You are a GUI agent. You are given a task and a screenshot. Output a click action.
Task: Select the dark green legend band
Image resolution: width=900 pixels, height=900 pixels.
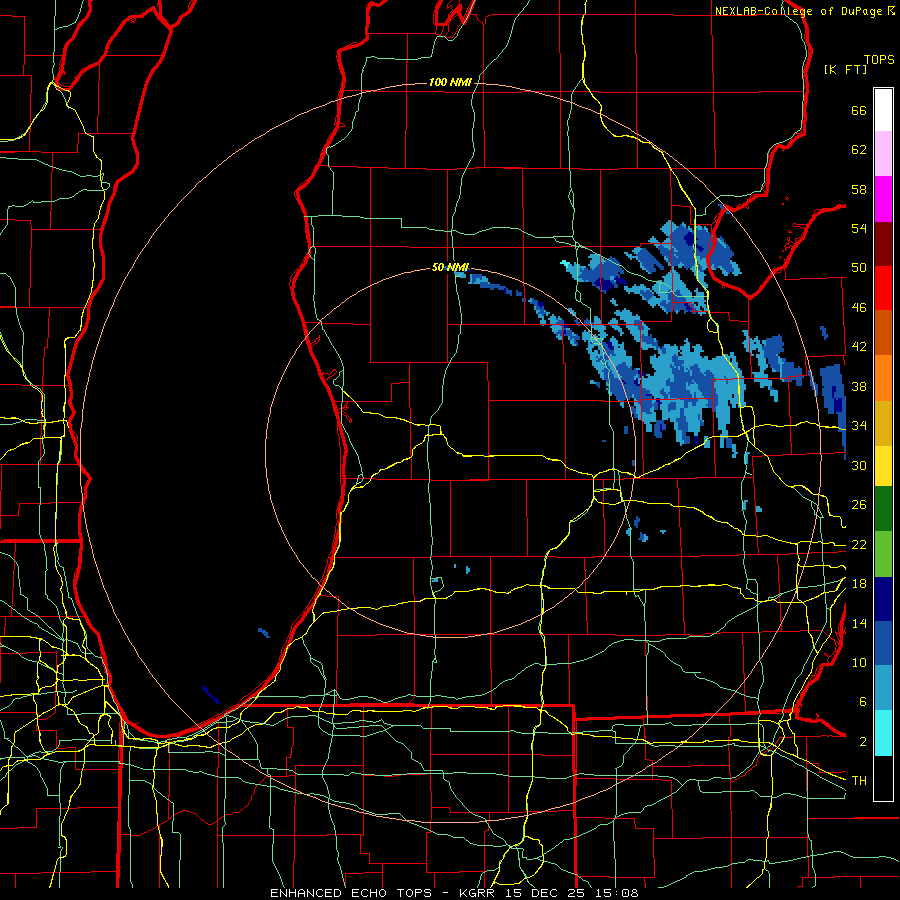tap(883, 509)
